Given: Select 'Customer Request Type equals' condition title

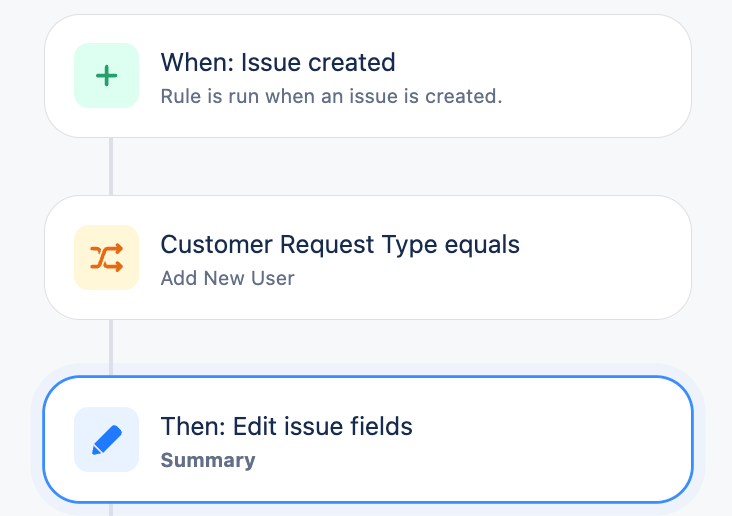Looking at the screenshot, I should 340,245.
